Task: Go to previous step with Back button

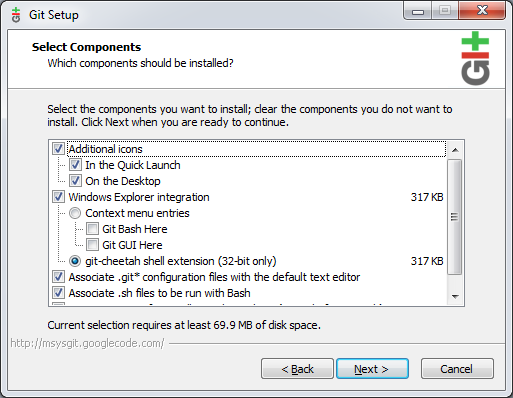Action: click(297, 369)
